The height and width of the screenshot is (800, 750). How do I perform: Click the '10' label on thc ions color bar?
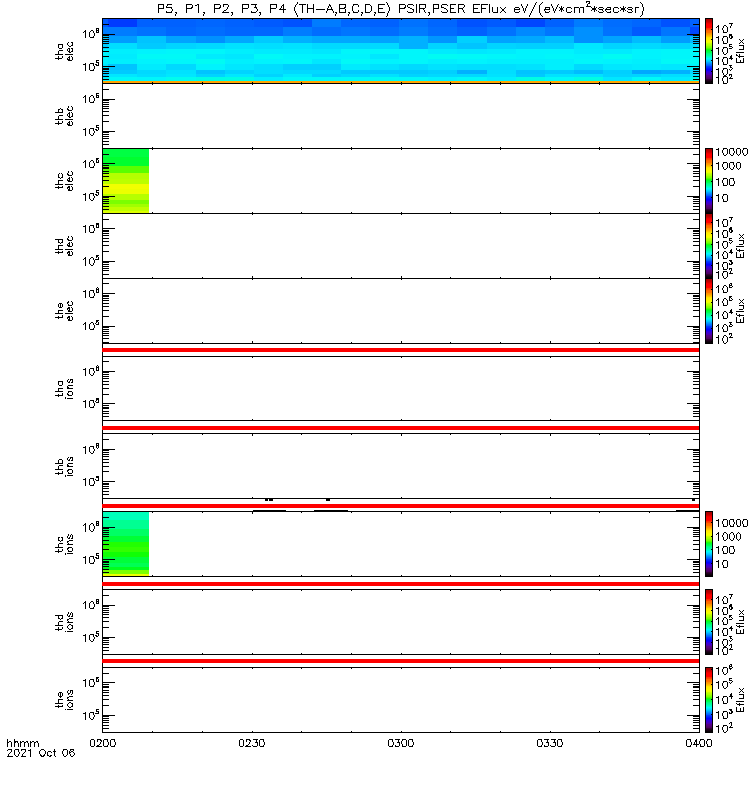tap(722, 564)
